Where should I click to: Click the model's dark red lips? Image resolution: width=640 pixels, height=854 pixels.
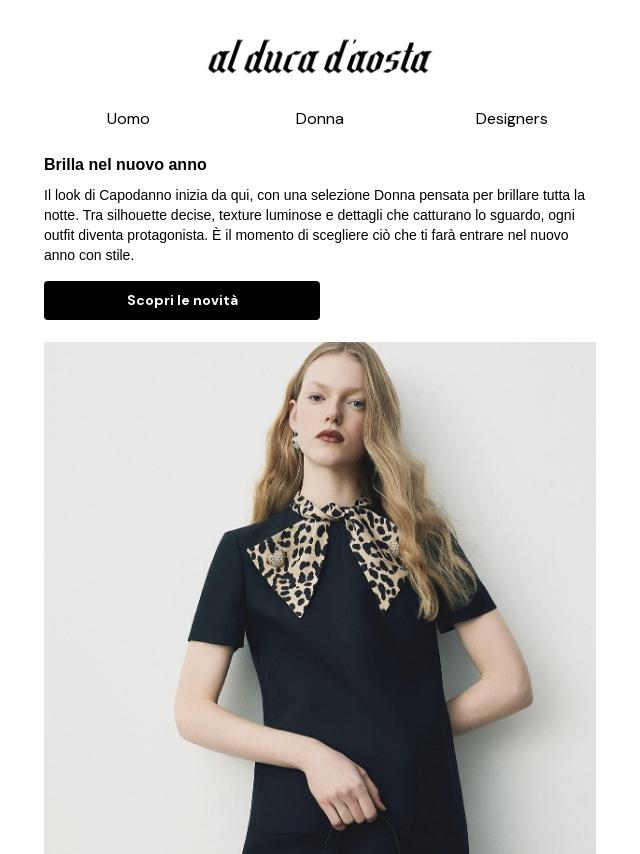[330, 437]
